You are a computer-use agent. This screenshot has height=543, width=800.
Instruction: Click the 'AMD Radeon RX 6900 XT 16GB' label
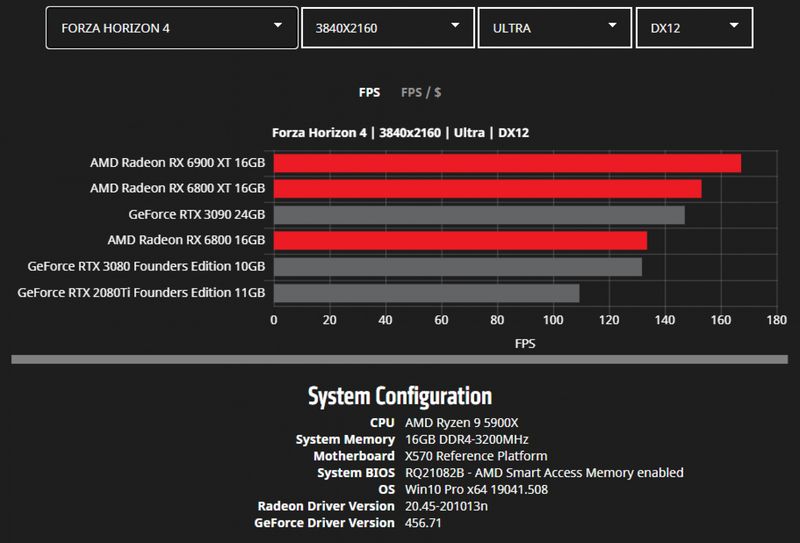(x=178, y=163)
